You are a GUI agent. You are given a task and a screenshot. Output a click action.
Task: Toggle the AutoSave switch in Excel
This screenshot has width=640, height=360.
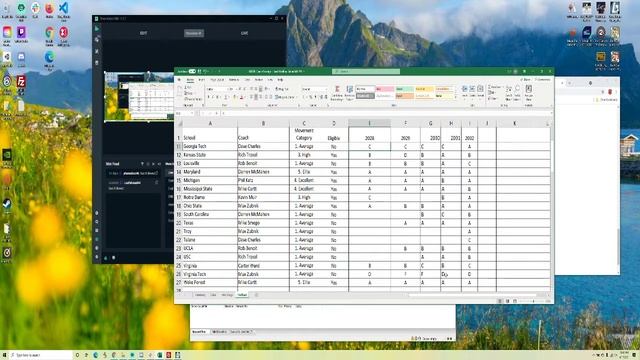coord(192,71)
